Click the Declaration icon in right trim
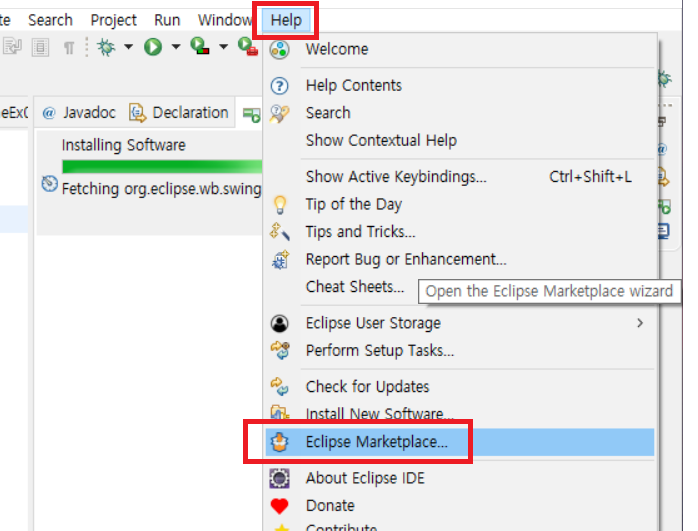Screen dimensions: 698x531 663,177
